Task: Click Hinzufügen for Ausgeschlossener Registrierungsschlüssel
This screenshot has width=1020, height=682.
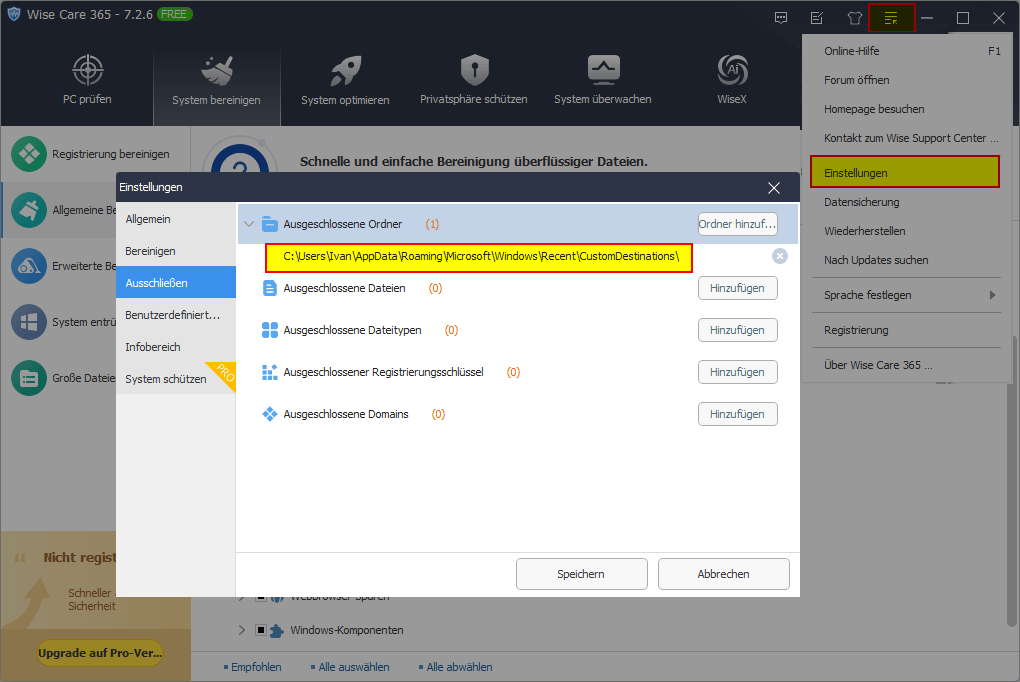Action: click(738, 372)
